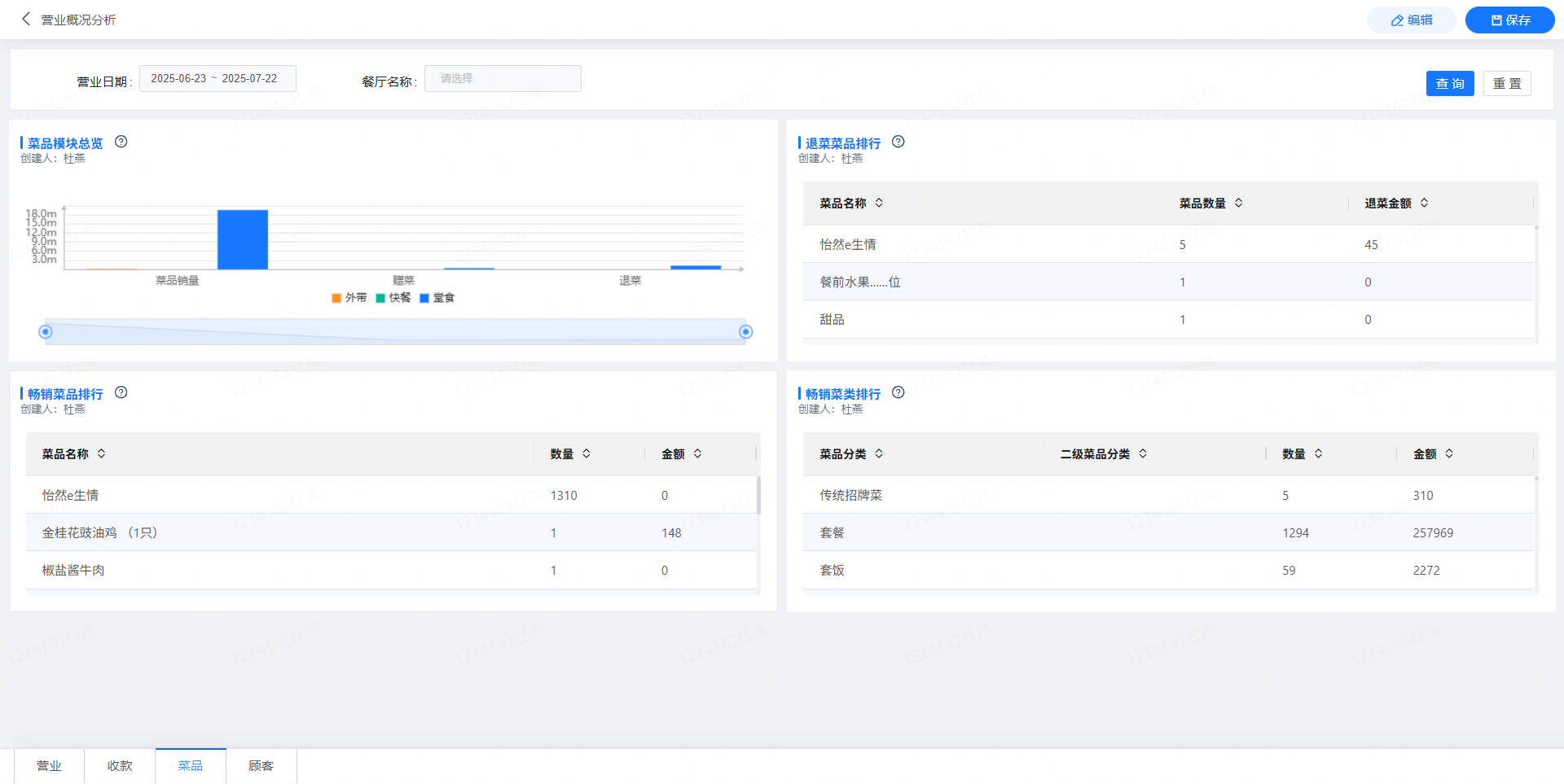Switch to the 营业 tab
The height and width of the screenshot is (784, 1564).
[49, 766]
